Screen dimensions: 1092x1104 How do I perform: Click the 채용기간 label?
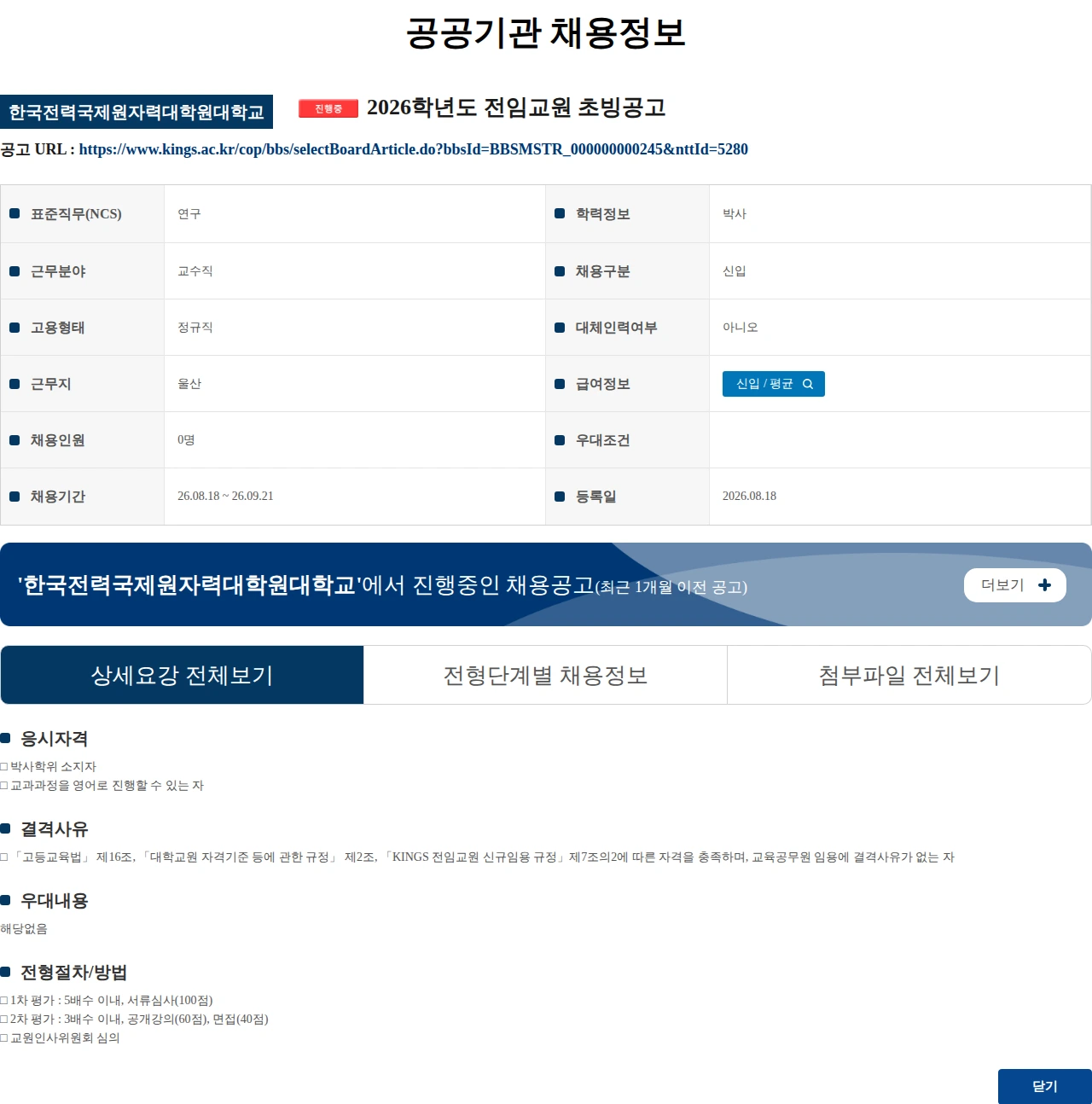point(57,497)
